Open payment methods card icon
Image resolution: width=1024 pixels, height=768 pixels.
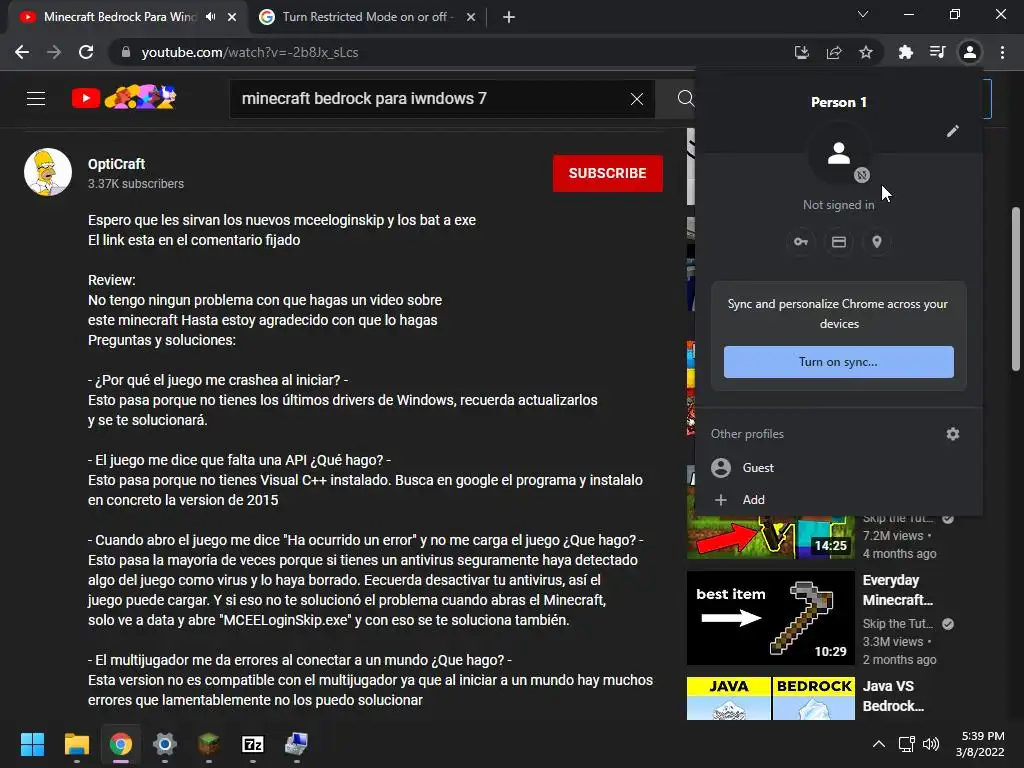(x=839, y=242)
